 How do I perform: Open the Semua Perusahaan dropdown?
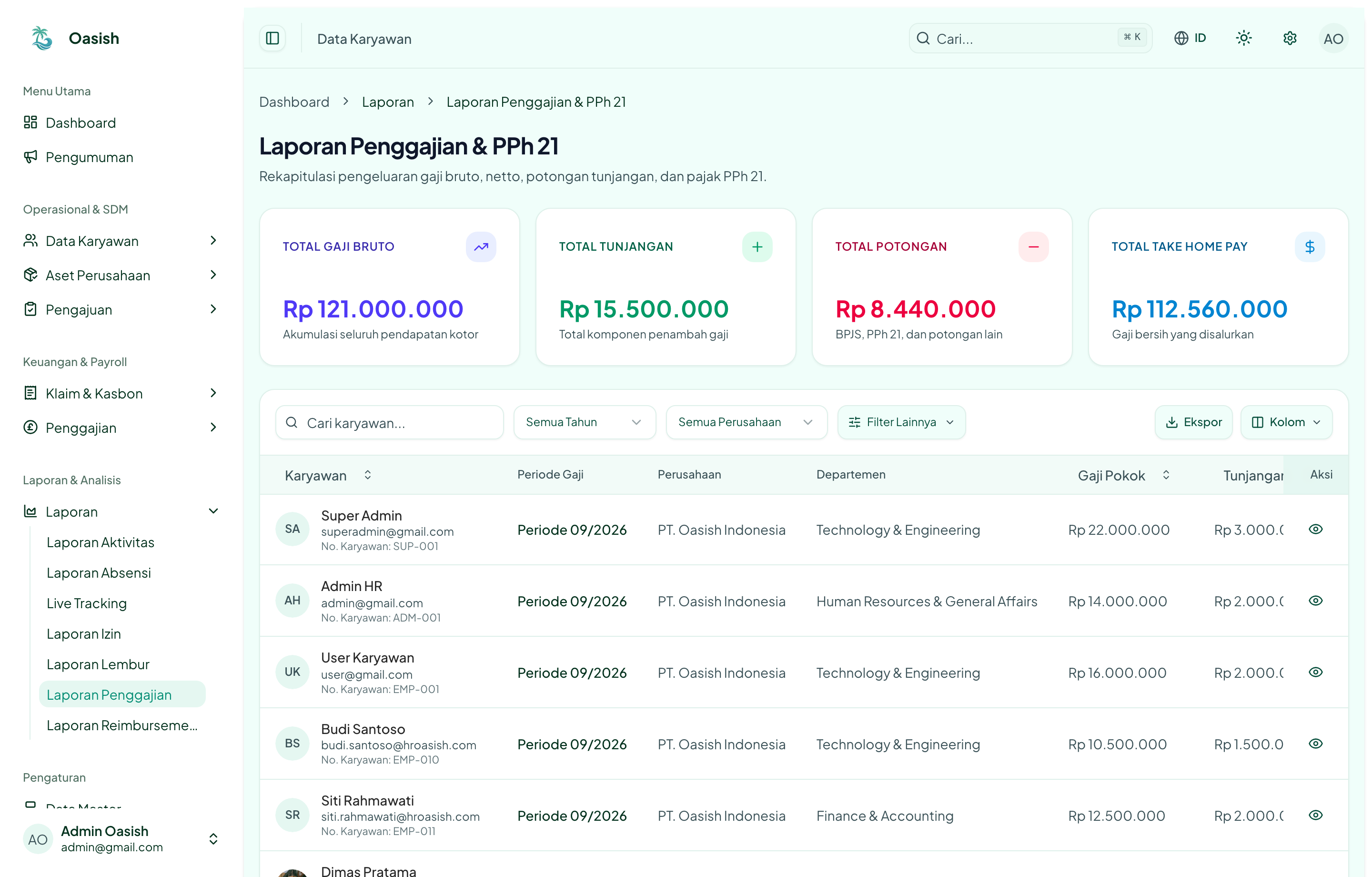pos(747,423)
